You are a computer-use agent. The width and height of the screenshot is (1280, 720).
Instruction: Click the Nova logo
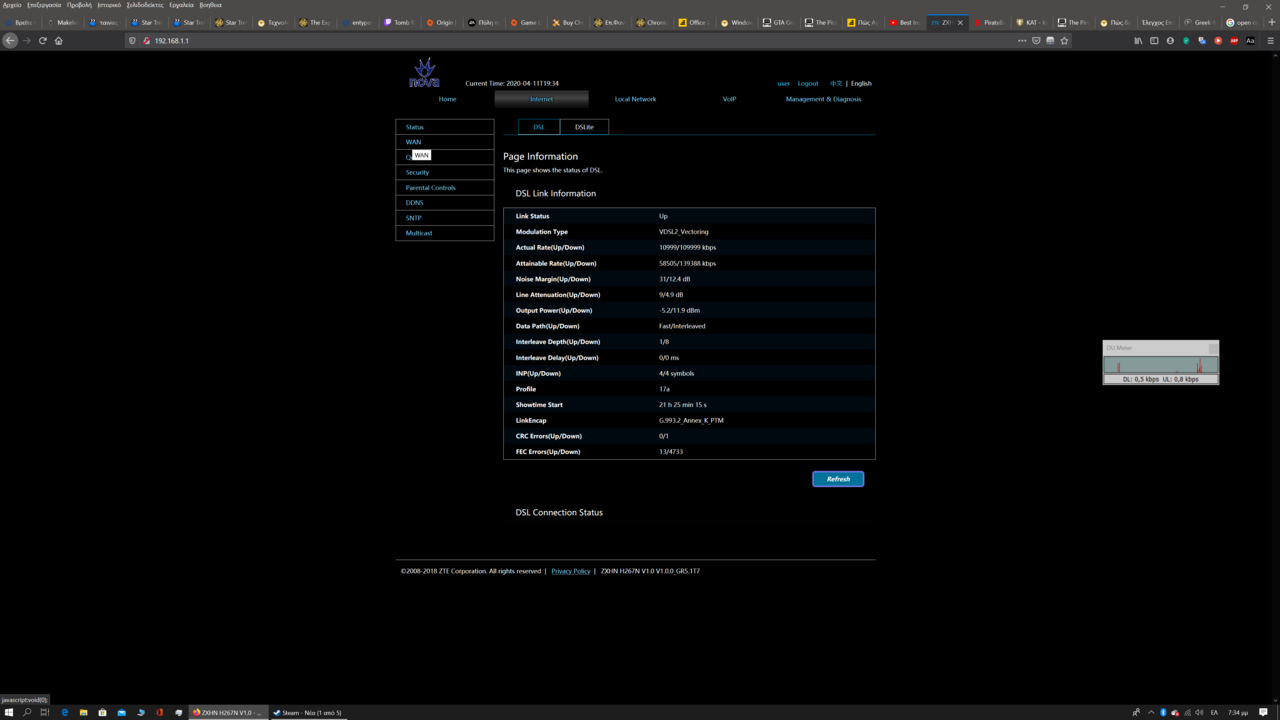click(425, 73)
